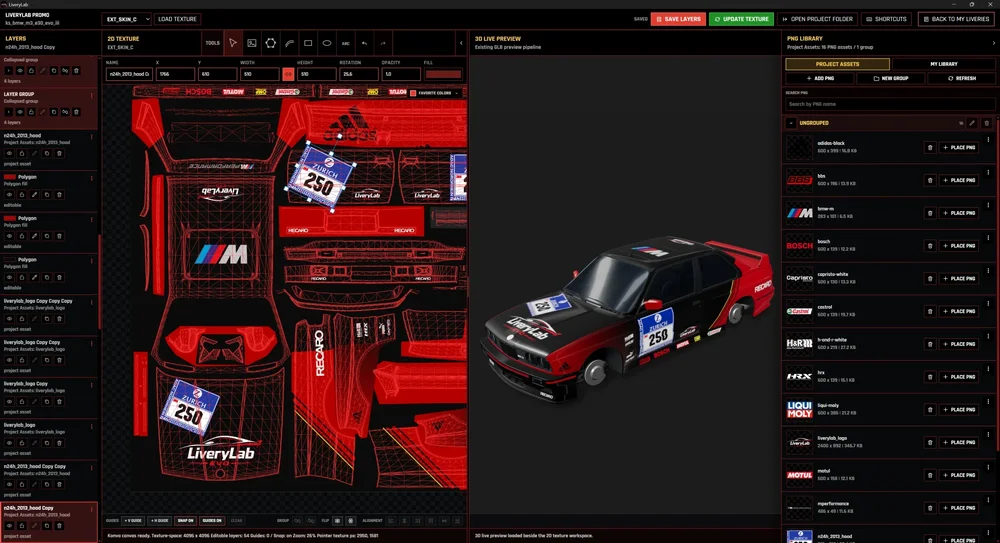Viewport: 1000px width, 543px height.
Task: Lock the n24h_2013_hood layer
Action: click(x=22, y=154)
